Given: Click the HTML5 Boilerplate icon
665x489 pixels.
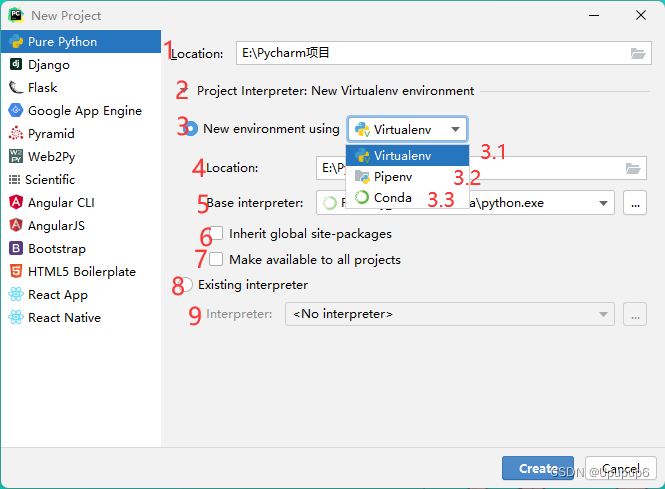Looking at the screenshot, I should [16, 271].
